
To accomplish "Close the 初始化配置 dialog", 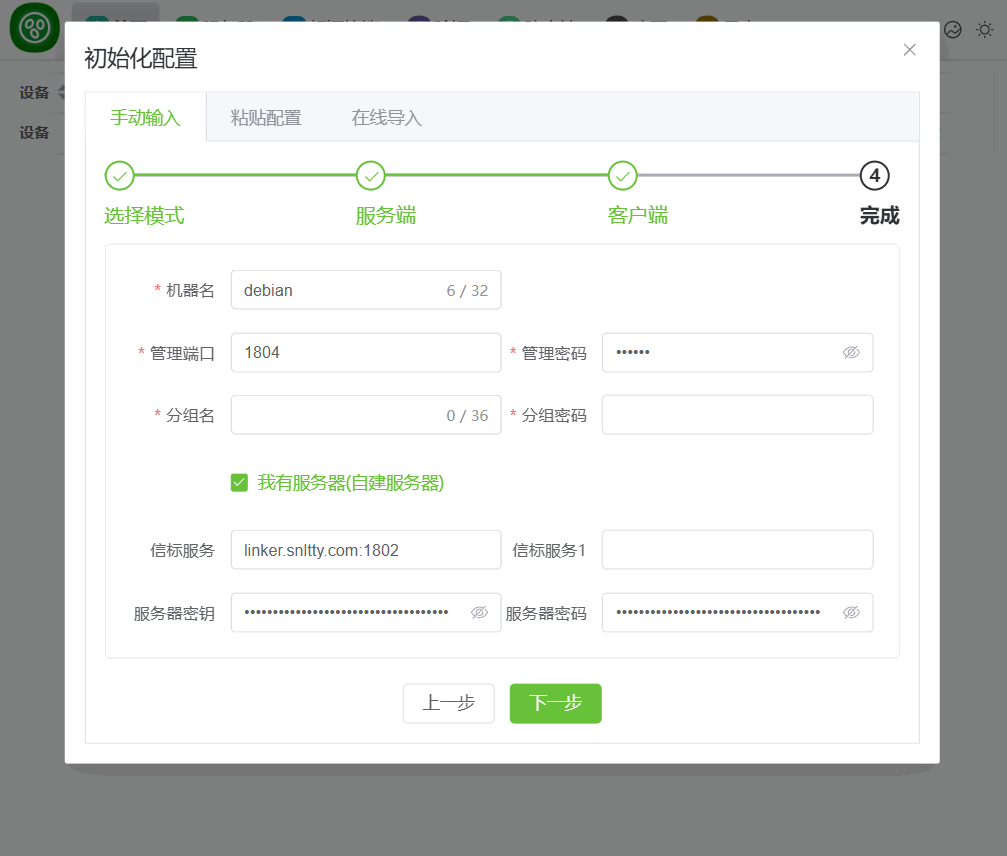I will click(x=909, y=50).
